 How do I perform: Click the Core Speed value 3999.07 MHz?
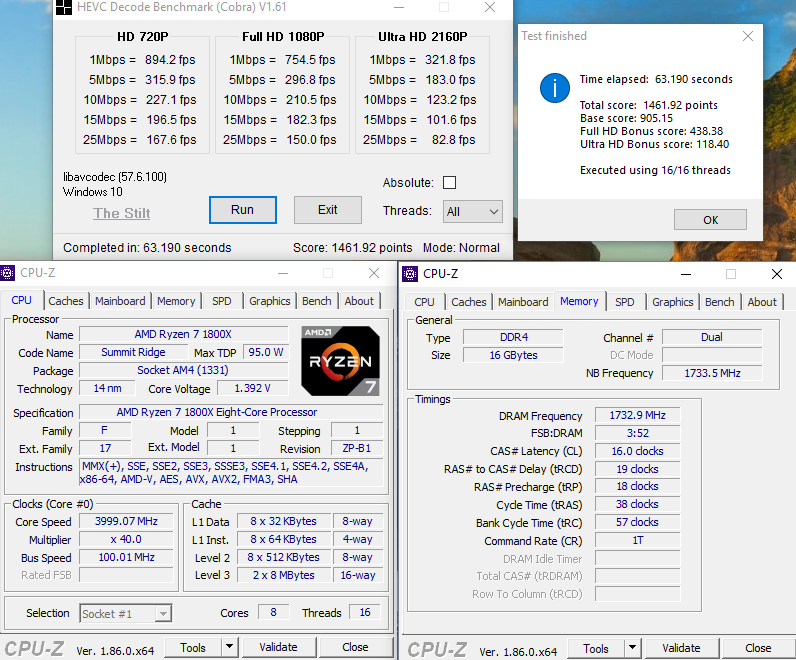(126, 521)
